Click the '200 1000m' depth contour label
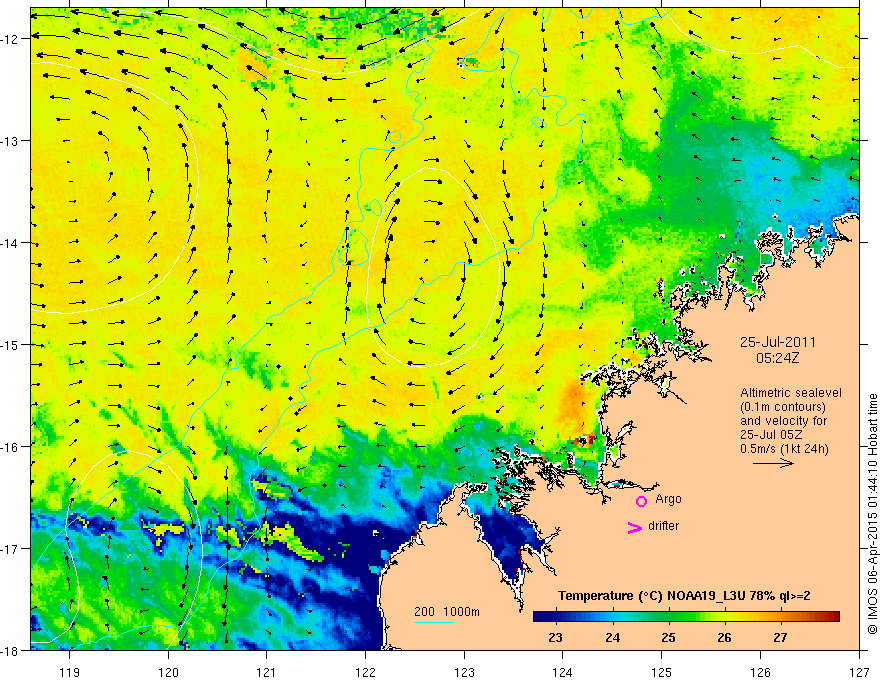Image resolution: width=880 pixels, height=680 pixels. click(x=447, y=612)
